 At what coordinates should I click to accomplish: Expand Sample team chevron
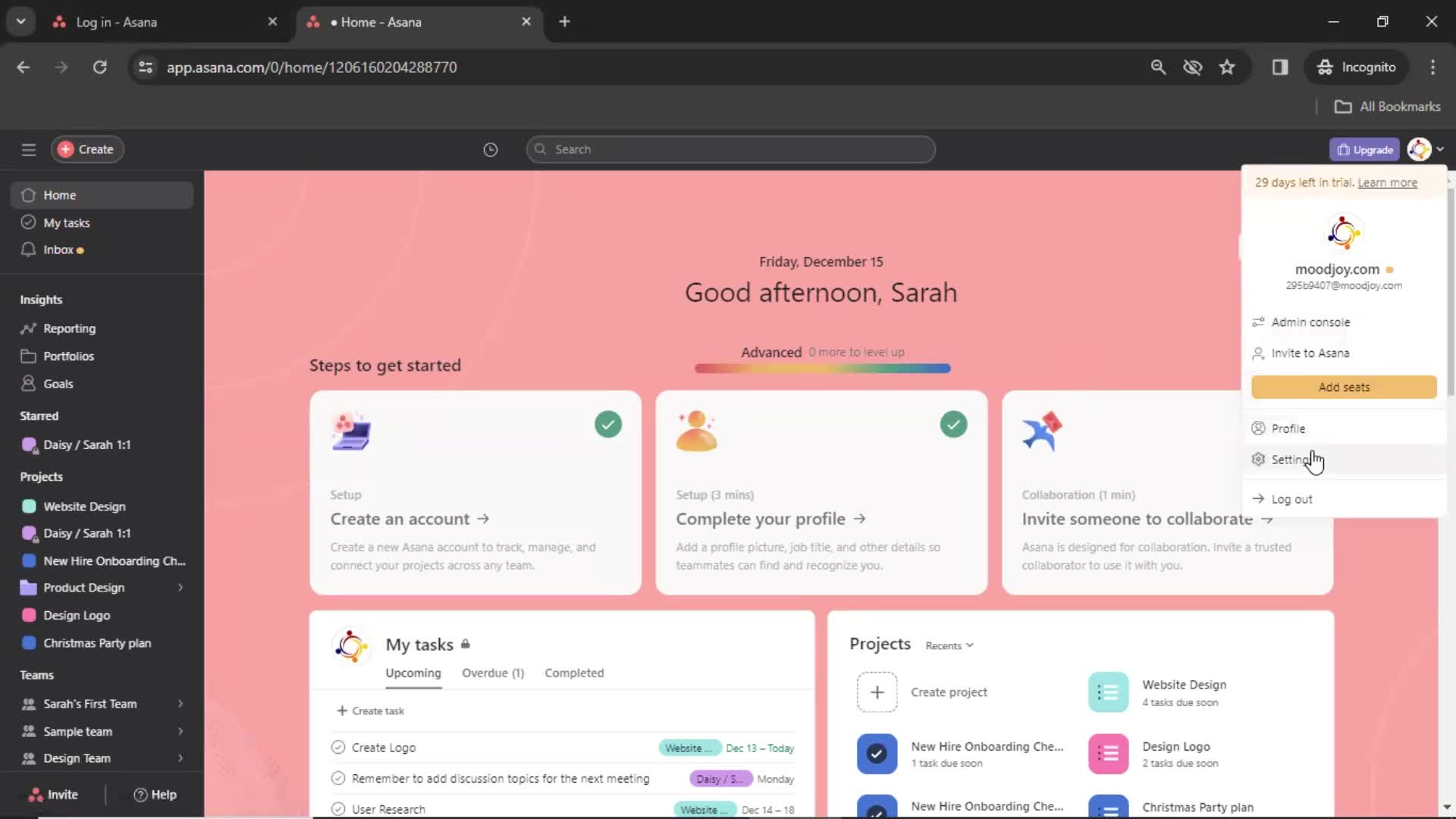pos(180,732)
